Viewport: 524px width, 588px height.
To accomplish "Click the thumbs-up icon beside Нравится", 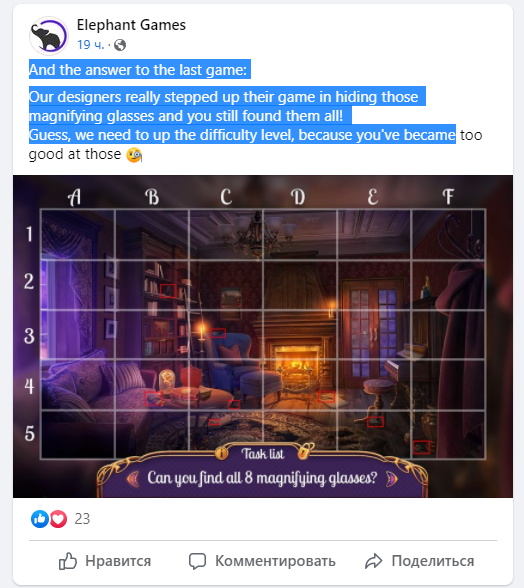I will (x=68, y=561).
